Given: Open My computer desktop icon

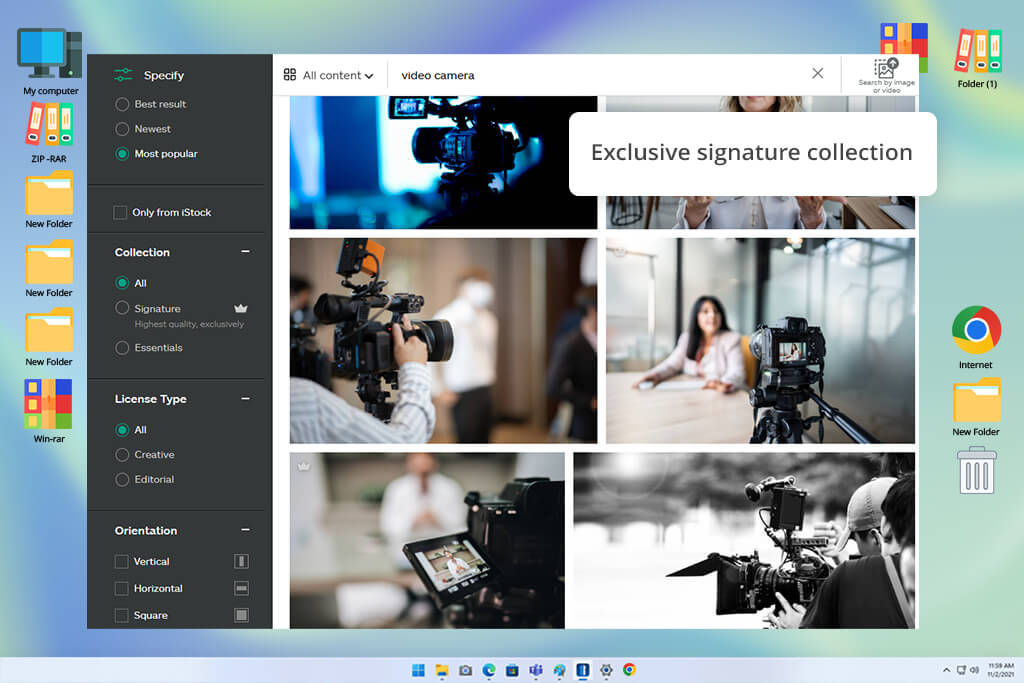Looking at the screenshot, I should coord(50,62).
